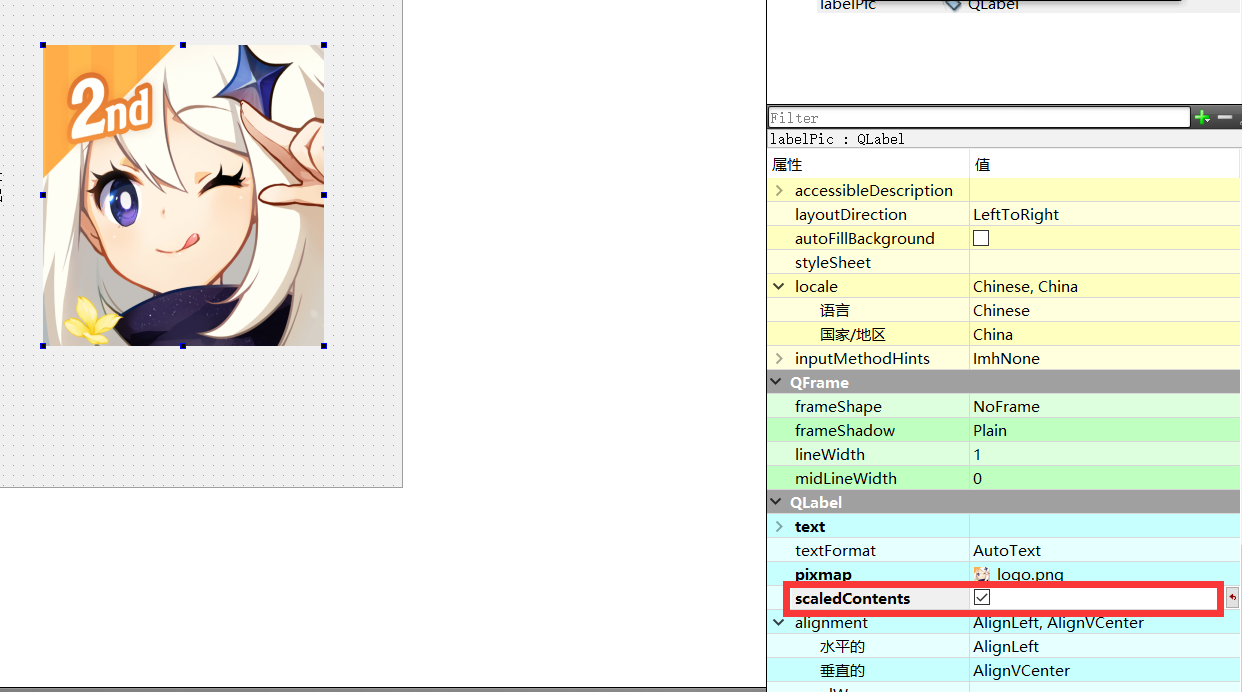
Task: Click the midLineWidth value 0
Action: point(977,478)
